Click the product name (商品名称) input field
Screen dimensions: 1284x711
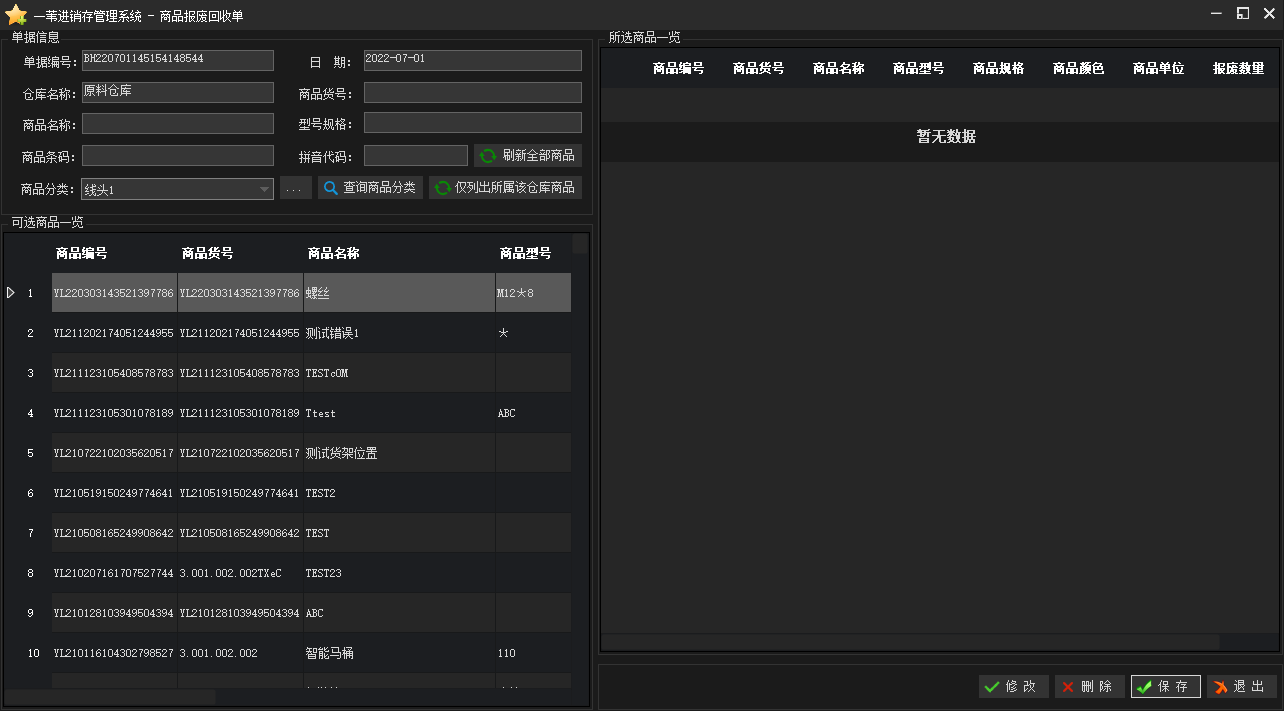178,124
